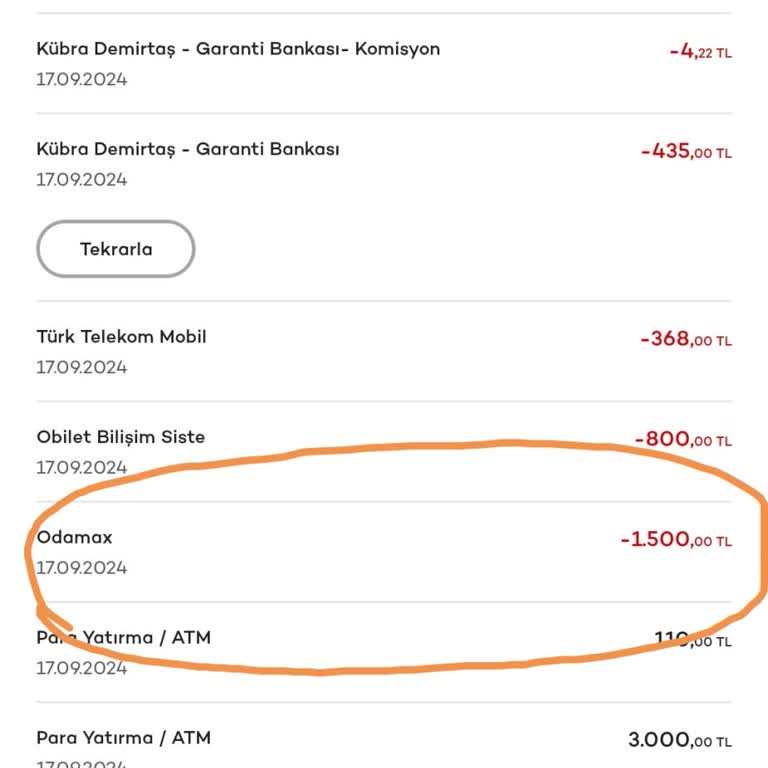The image size is (768, 768).
Task: Open the Türk Telekom Mobil transaction title
Action: point(121,337)
